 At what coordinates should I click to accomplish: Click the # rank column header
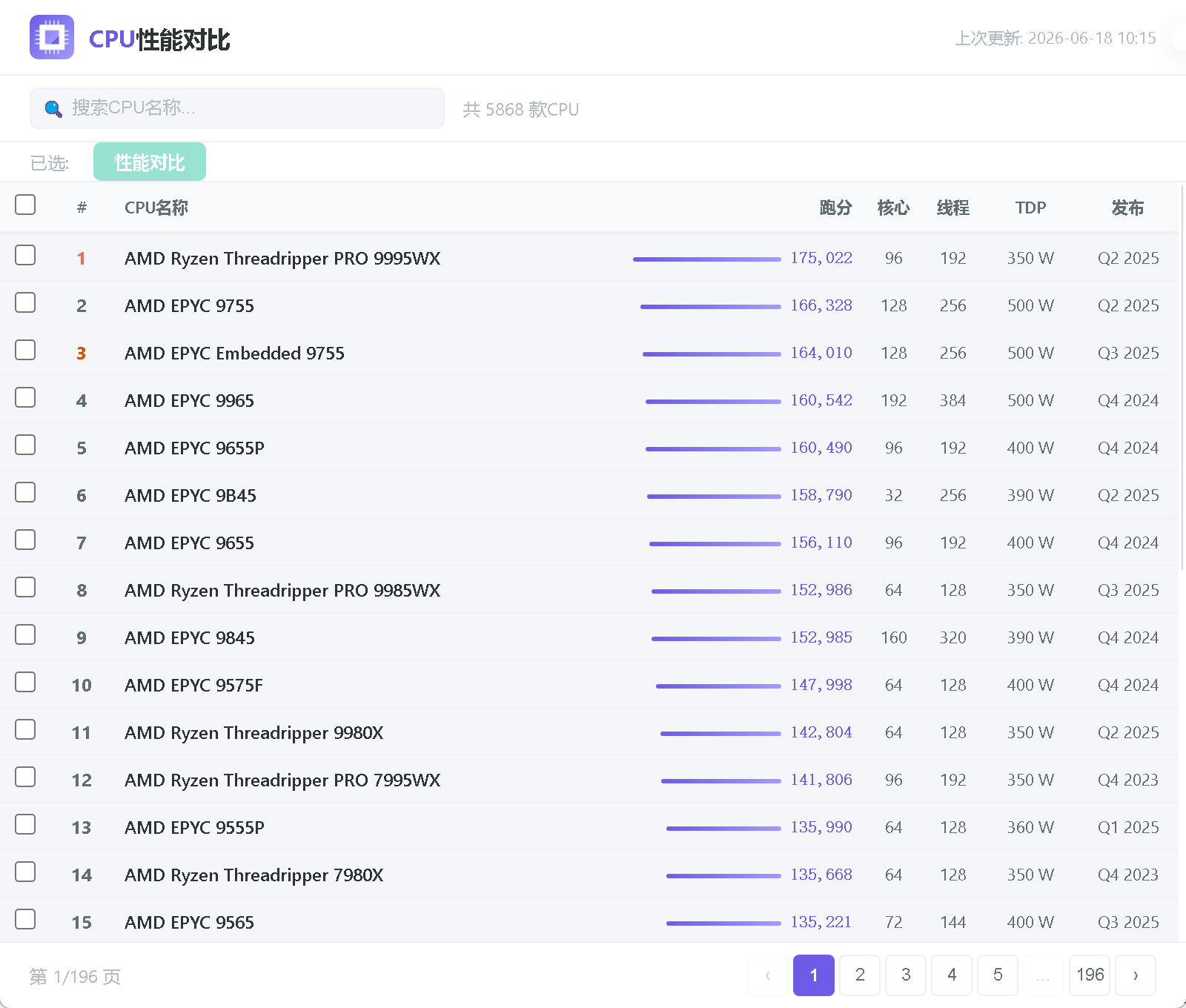(x=82, y=208)
